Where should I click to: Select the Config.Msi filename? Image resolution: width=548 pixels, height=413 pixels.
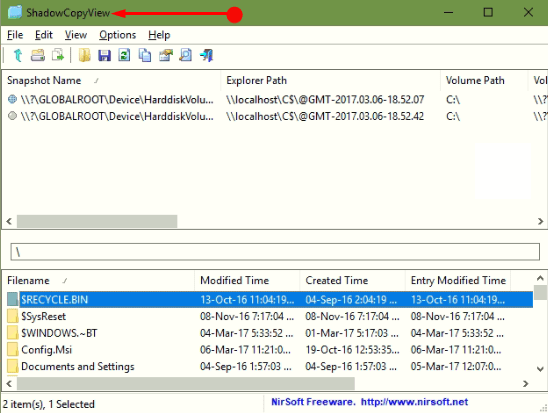[46, 349]
